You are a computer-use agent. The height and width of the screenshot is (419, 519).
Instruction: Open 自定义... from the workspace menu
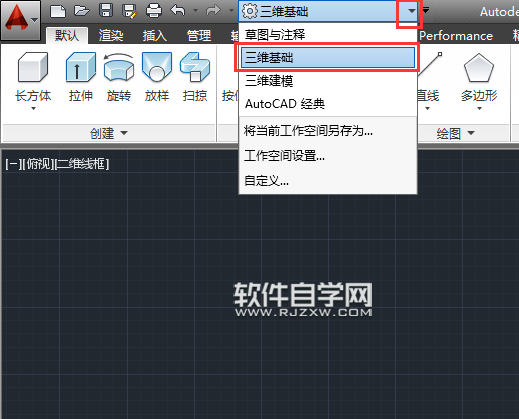[328, 181]
